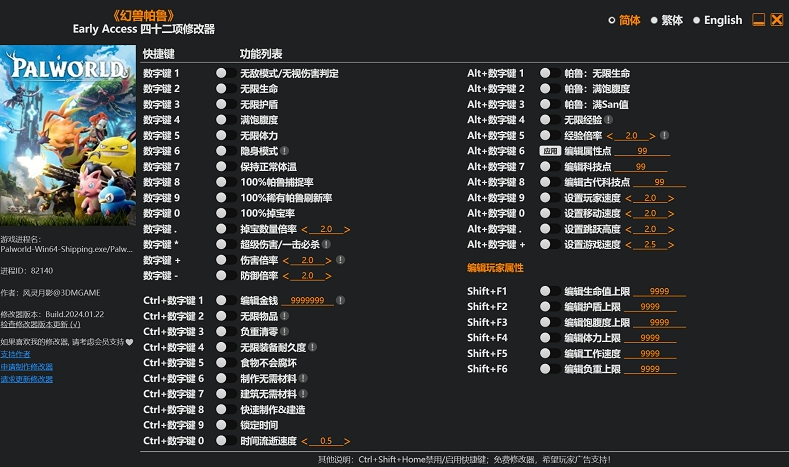Decrease 设置移动速度 with left arrow
Viewport: 789px width, 467px height.
click(x=628, y=214)
